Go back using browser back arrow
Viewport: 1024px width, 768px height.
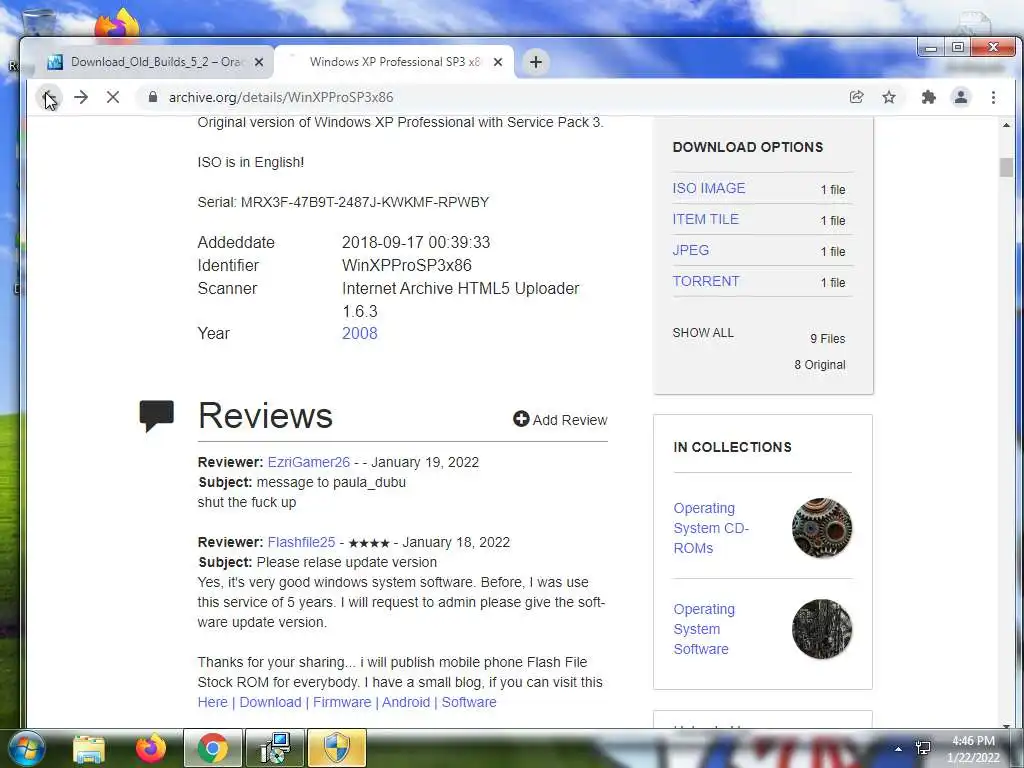tap(48, 97)
